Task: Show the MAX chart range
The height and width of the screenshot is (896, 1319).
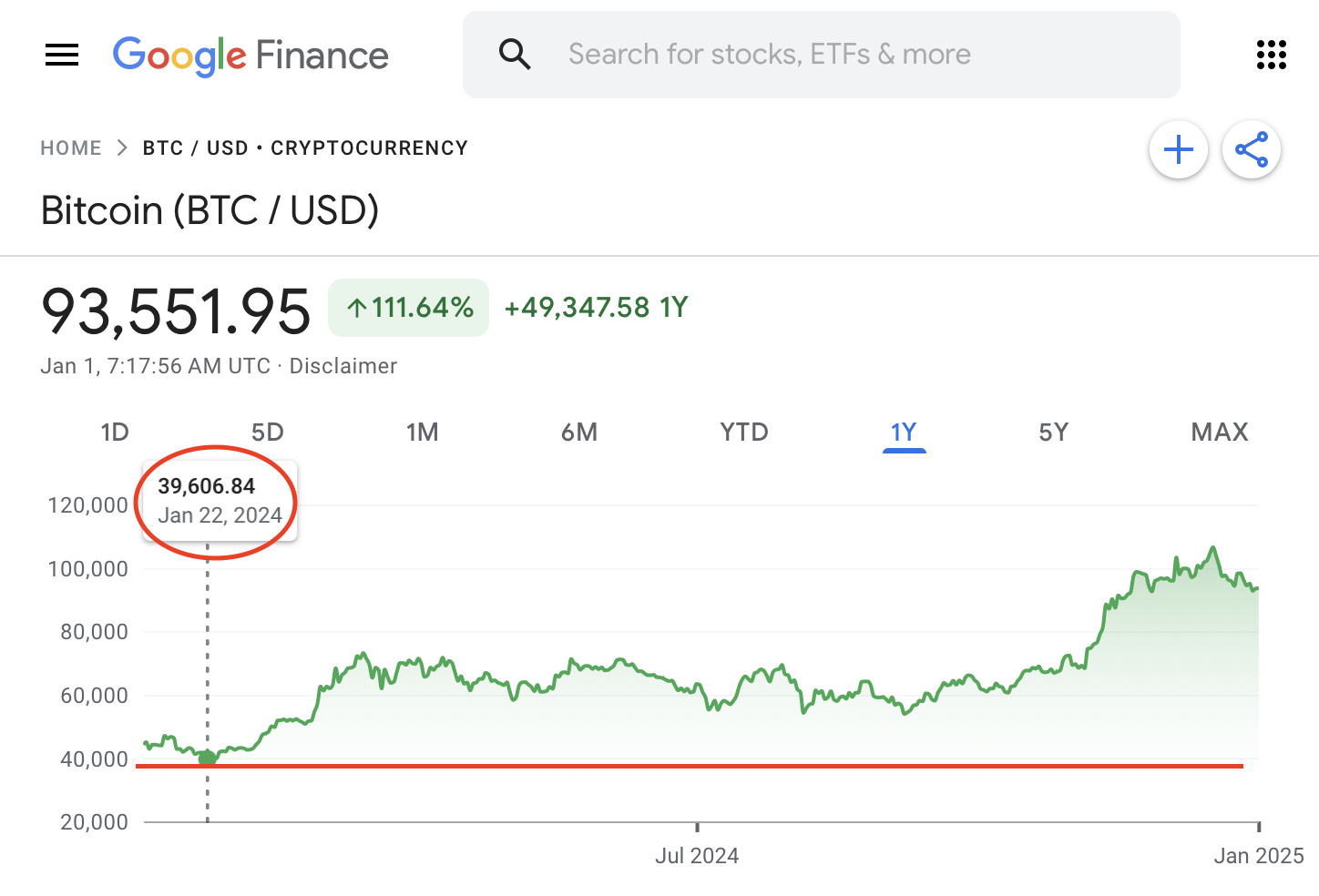Action: (x=1220, y=432)
